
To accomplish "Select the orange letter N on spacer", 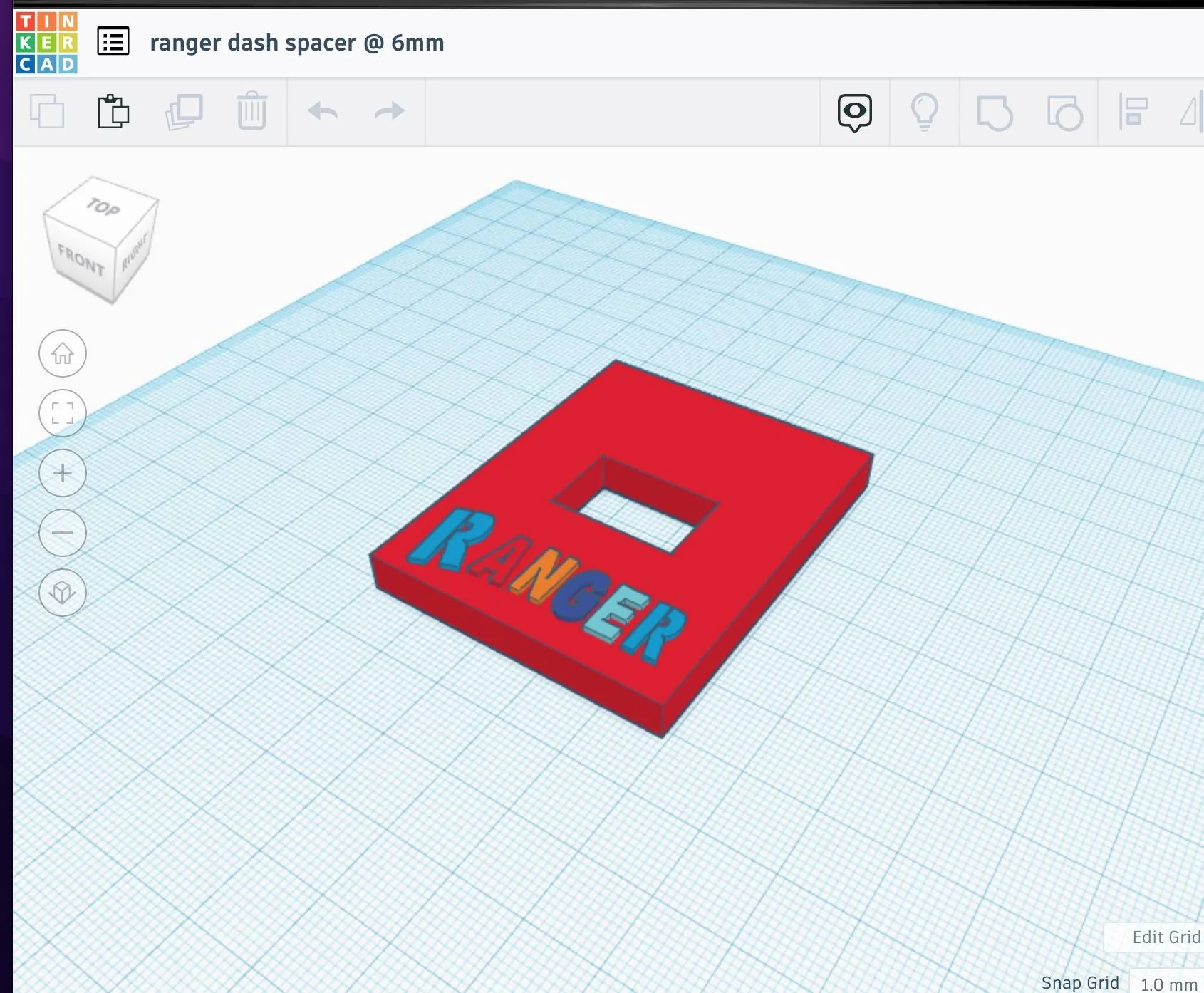I will pyautogui.click(x=544, y=576).
